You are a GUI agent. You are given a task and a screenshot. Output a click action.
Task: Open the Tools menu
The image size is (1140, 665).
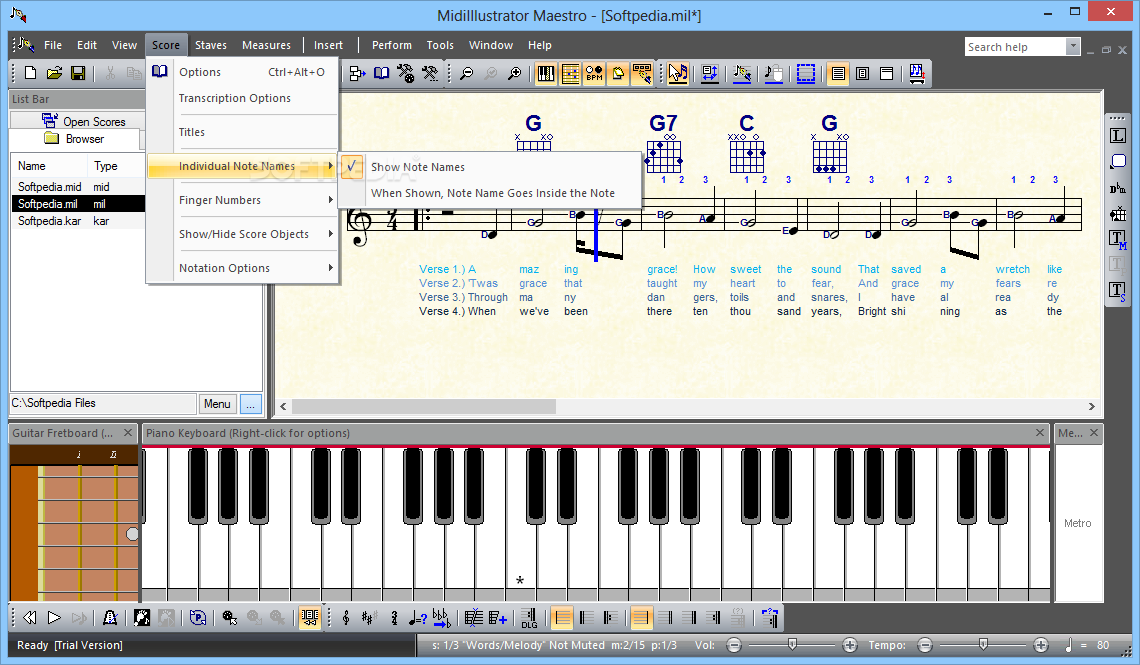(440, 45)
